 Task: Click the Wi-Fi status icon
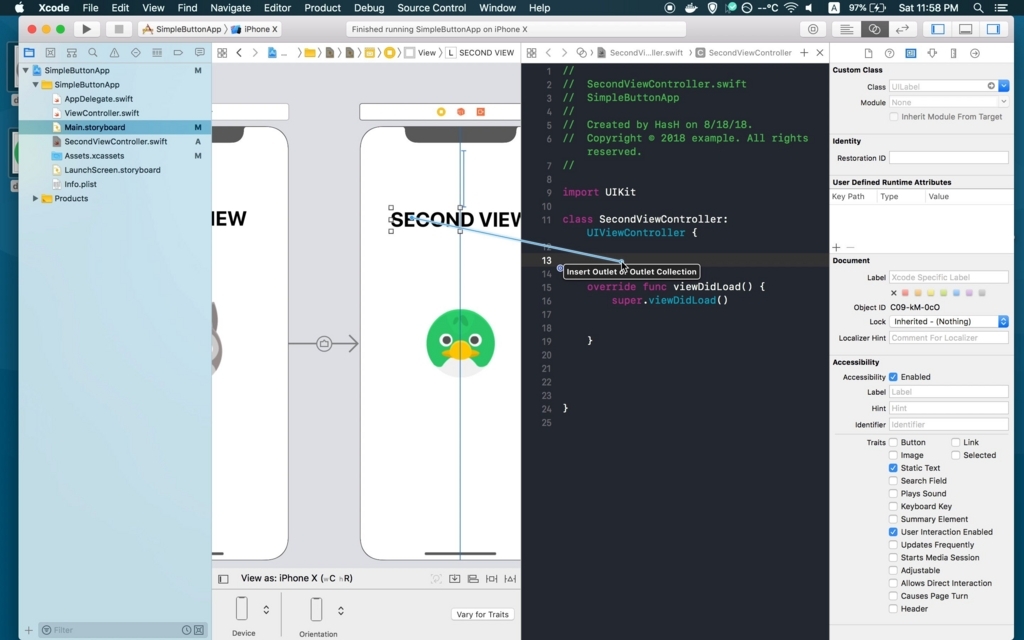click(x=791, y=8)
